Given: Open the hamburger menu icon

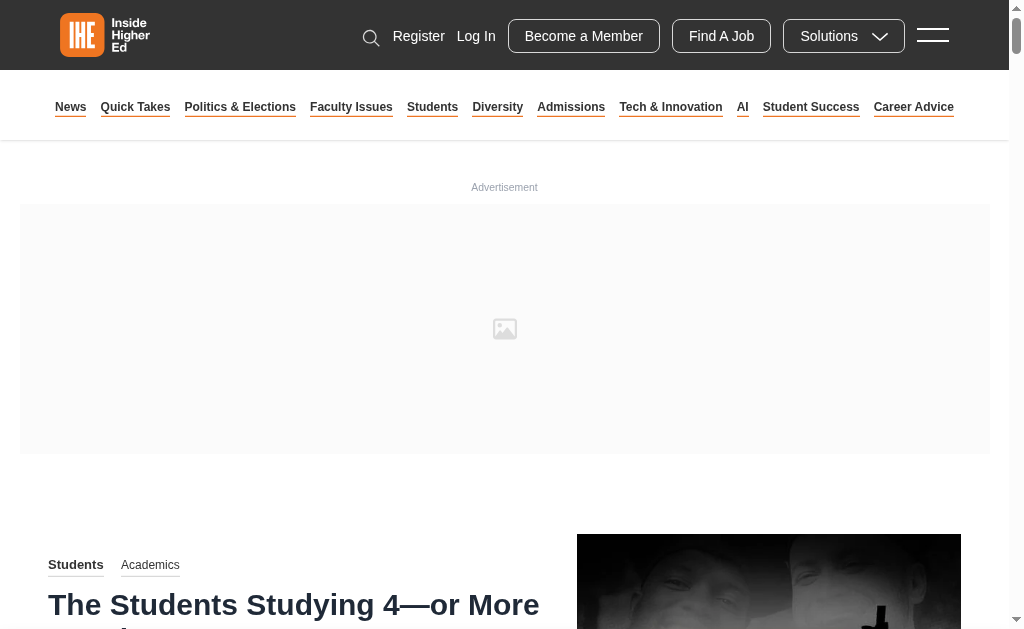Looking at the screenshot, I should (932, 35).
